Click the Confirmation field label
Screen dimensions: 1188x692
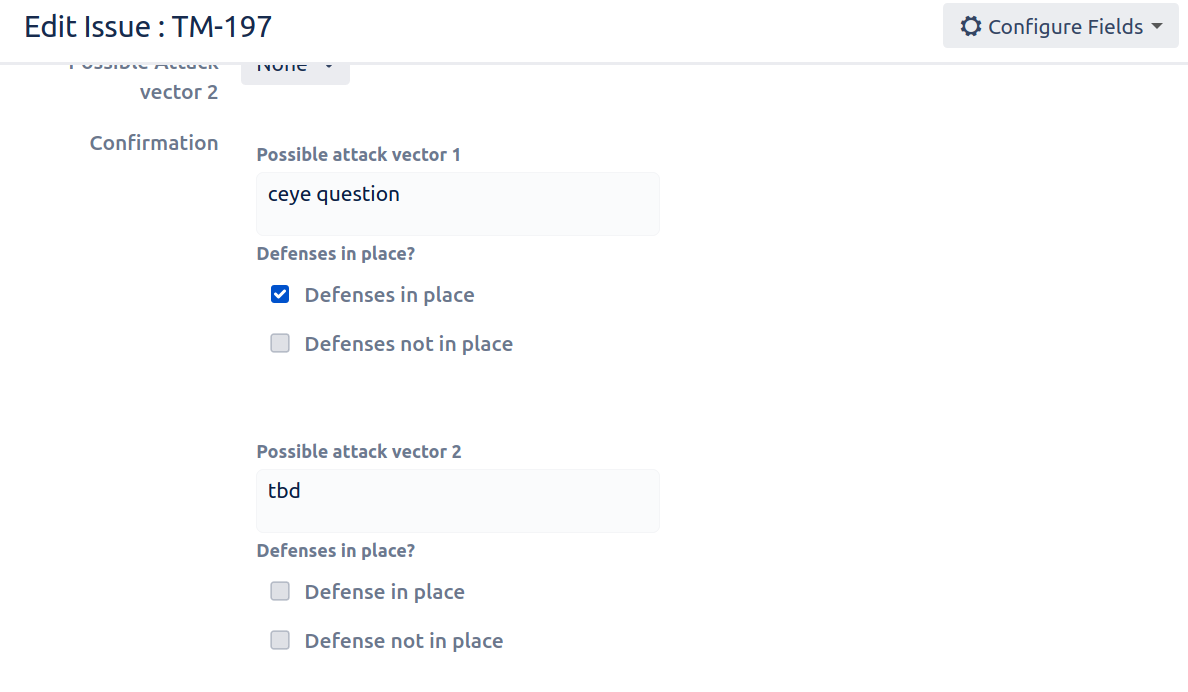click(154, 142)
